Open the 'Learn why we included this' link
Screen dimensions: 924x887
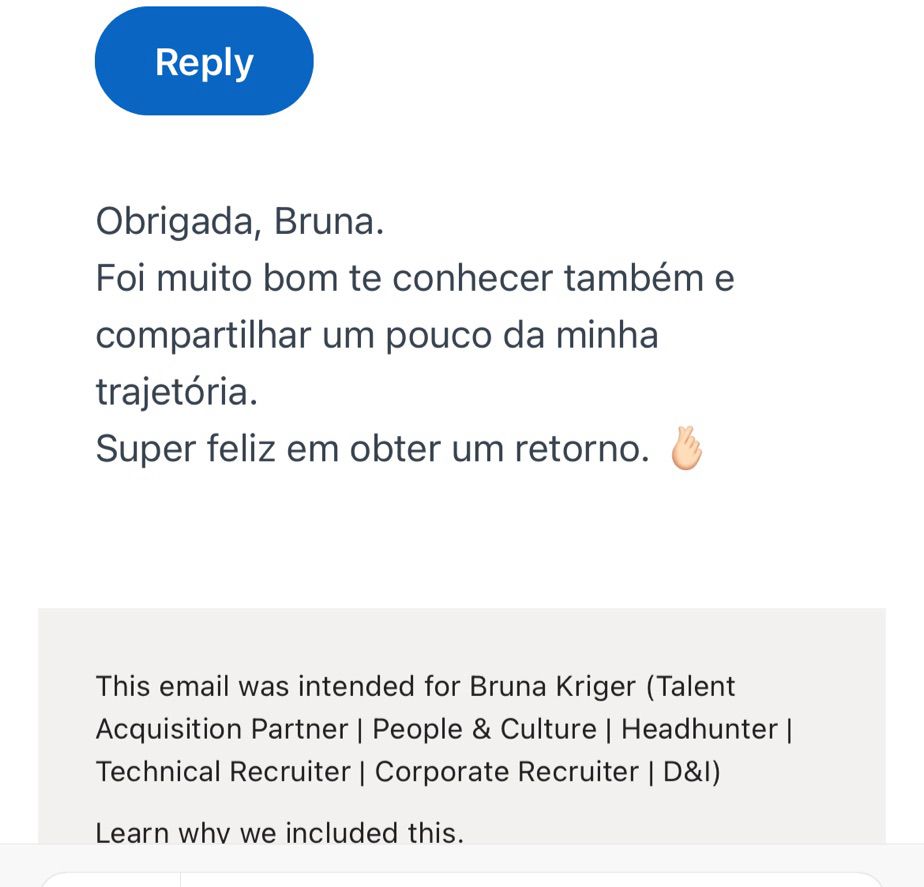pyautogui.click(x=279, y=832)
